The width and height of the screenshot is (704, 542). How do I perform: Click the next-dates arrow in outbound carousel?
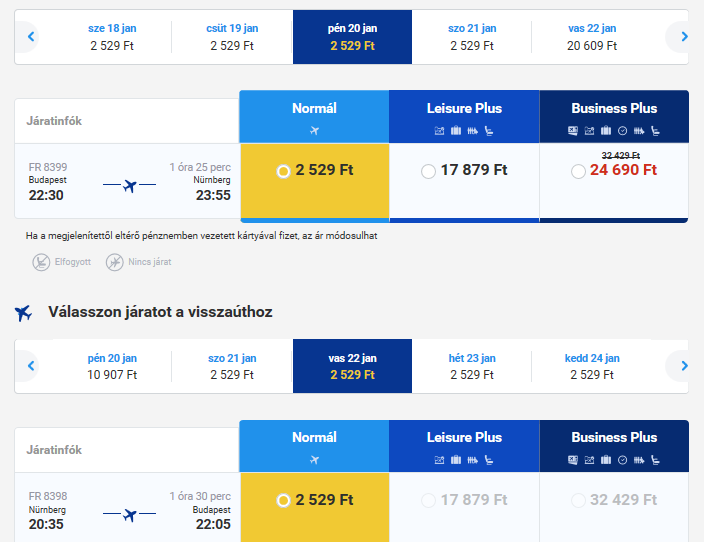click(684, 36)
